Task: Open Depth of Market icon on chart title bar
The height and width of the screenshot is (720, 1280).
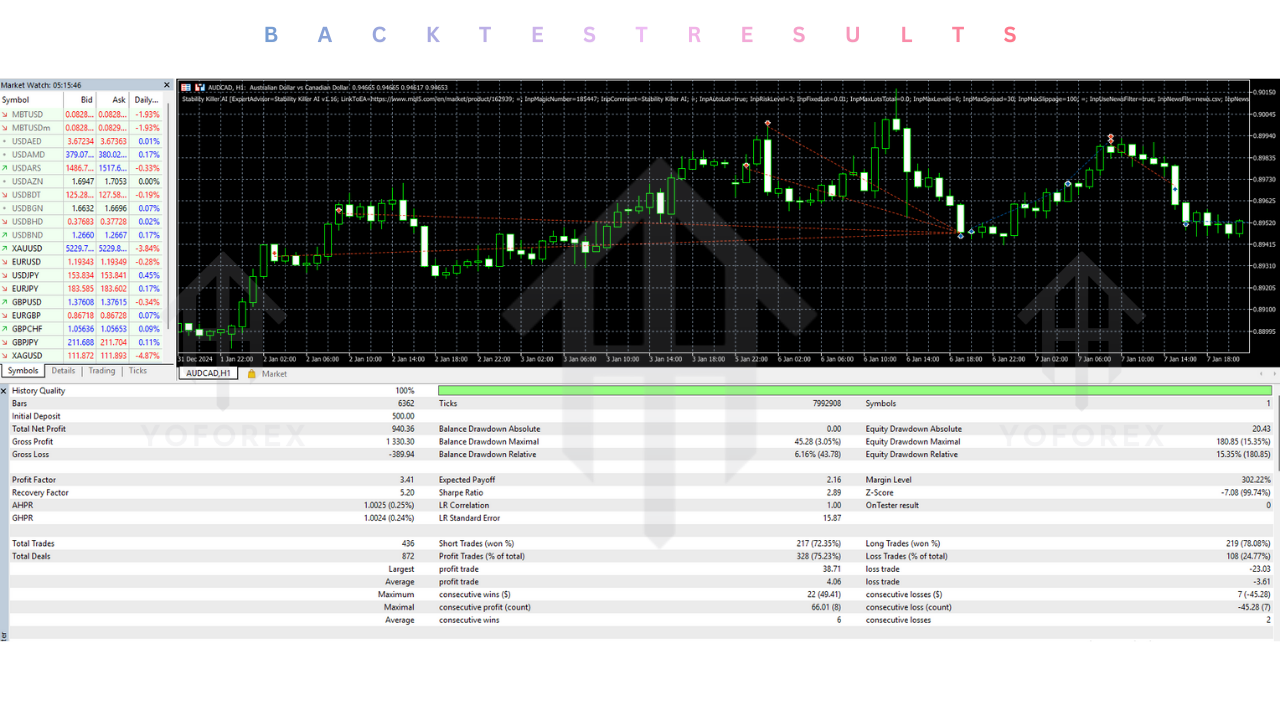Action: pyautogui.click(x=186, y=86)
